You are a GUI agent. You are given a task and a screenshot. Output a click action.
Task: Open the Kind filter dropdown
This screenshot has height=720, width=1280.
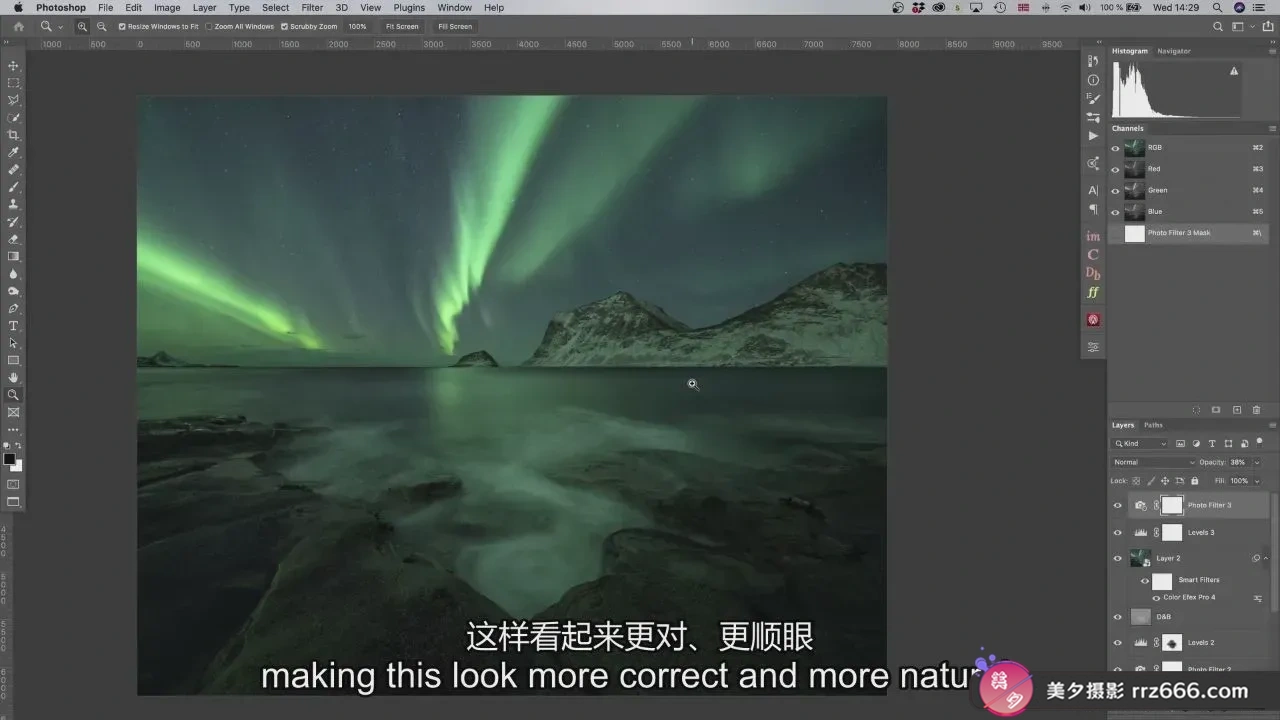click(1141, 443)
